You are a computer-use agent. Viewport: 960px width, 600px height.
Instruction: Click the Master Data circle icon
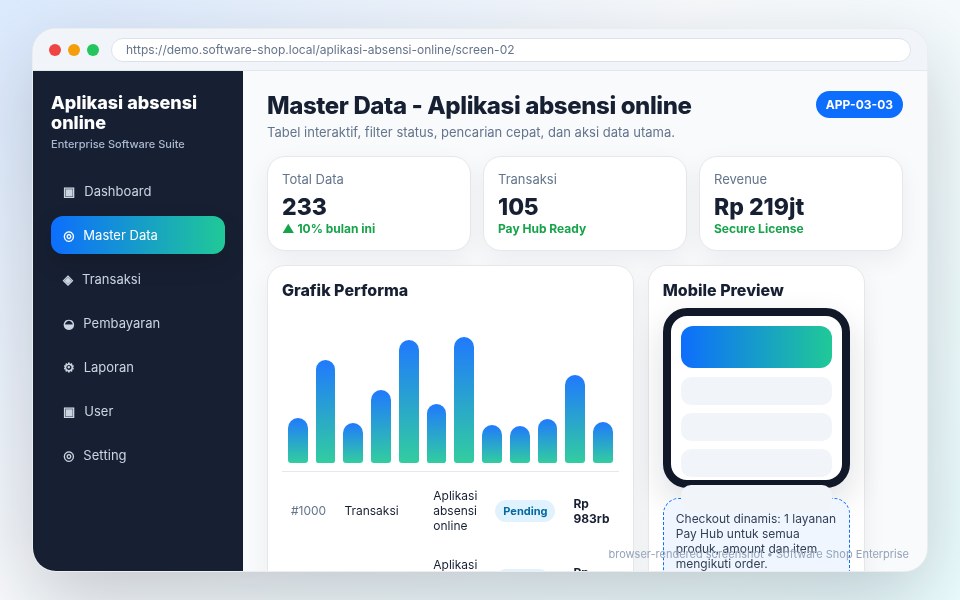click(x=69, y=236)
